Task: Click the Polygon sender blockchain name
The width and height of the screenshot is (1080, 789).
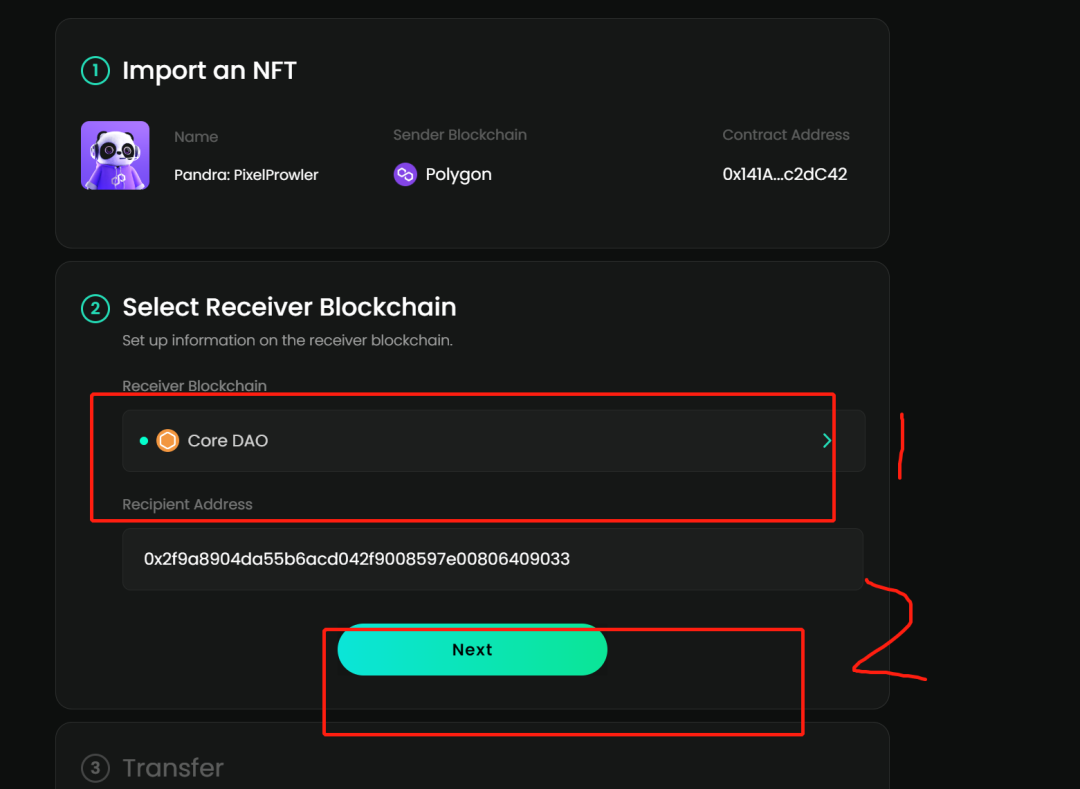Action: 458,175
